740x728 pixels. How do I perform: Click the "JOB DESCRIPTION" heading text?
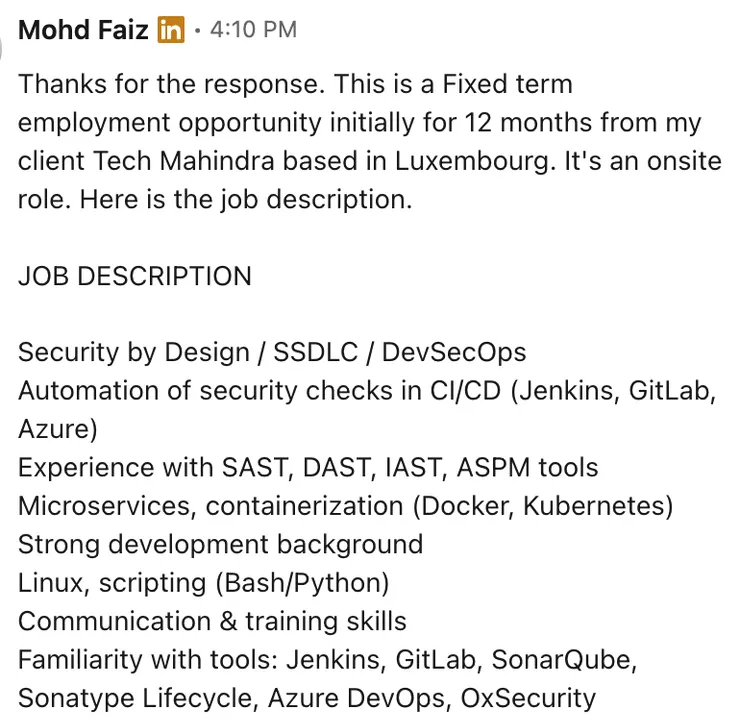(134, 276)
